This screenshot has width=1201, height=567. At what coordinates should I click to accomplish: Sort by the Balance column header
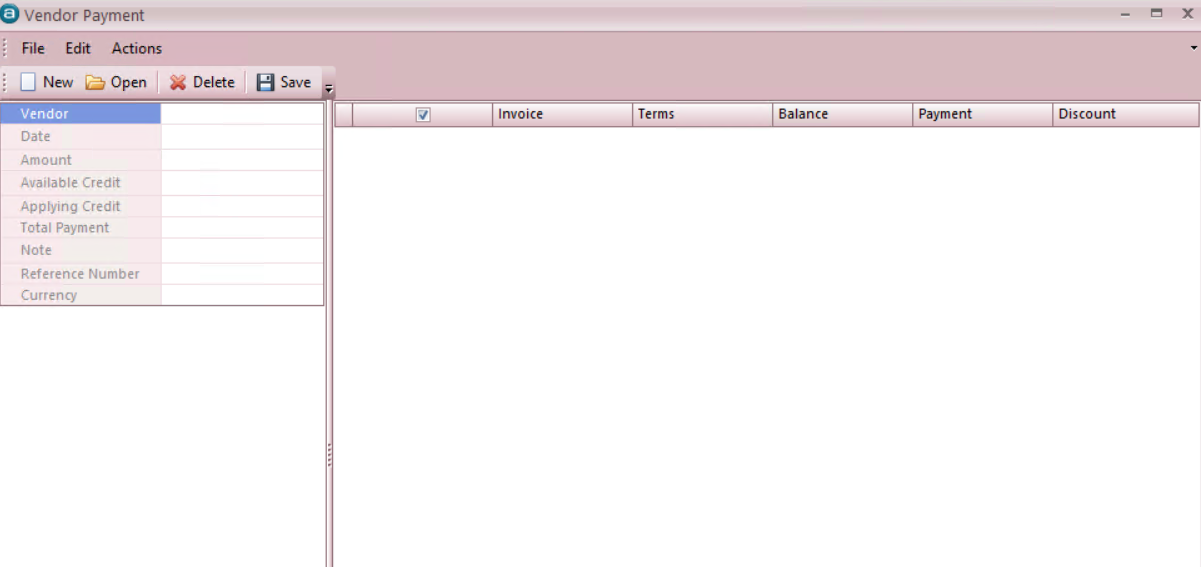click(x=842, y=114)
